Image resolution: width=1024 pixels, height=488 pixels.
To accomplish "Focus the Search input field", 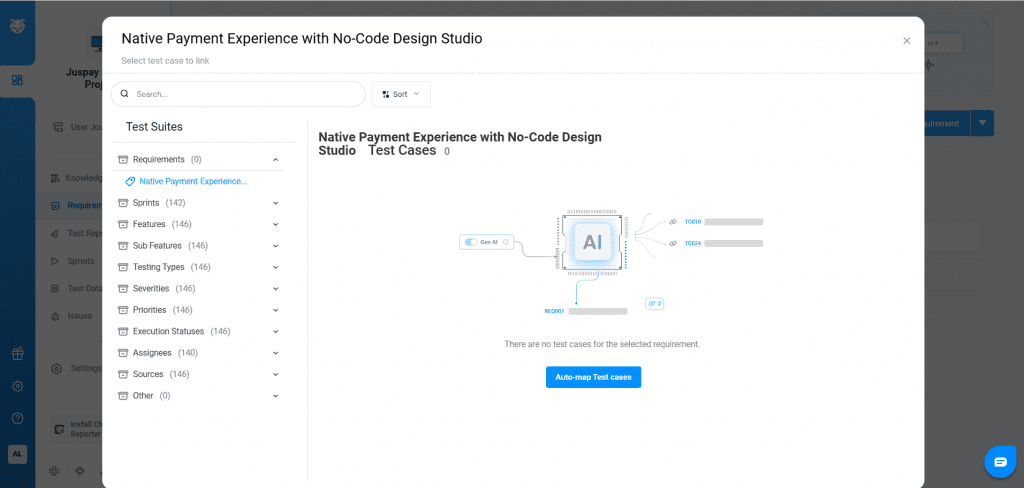I will click(245, 94).
